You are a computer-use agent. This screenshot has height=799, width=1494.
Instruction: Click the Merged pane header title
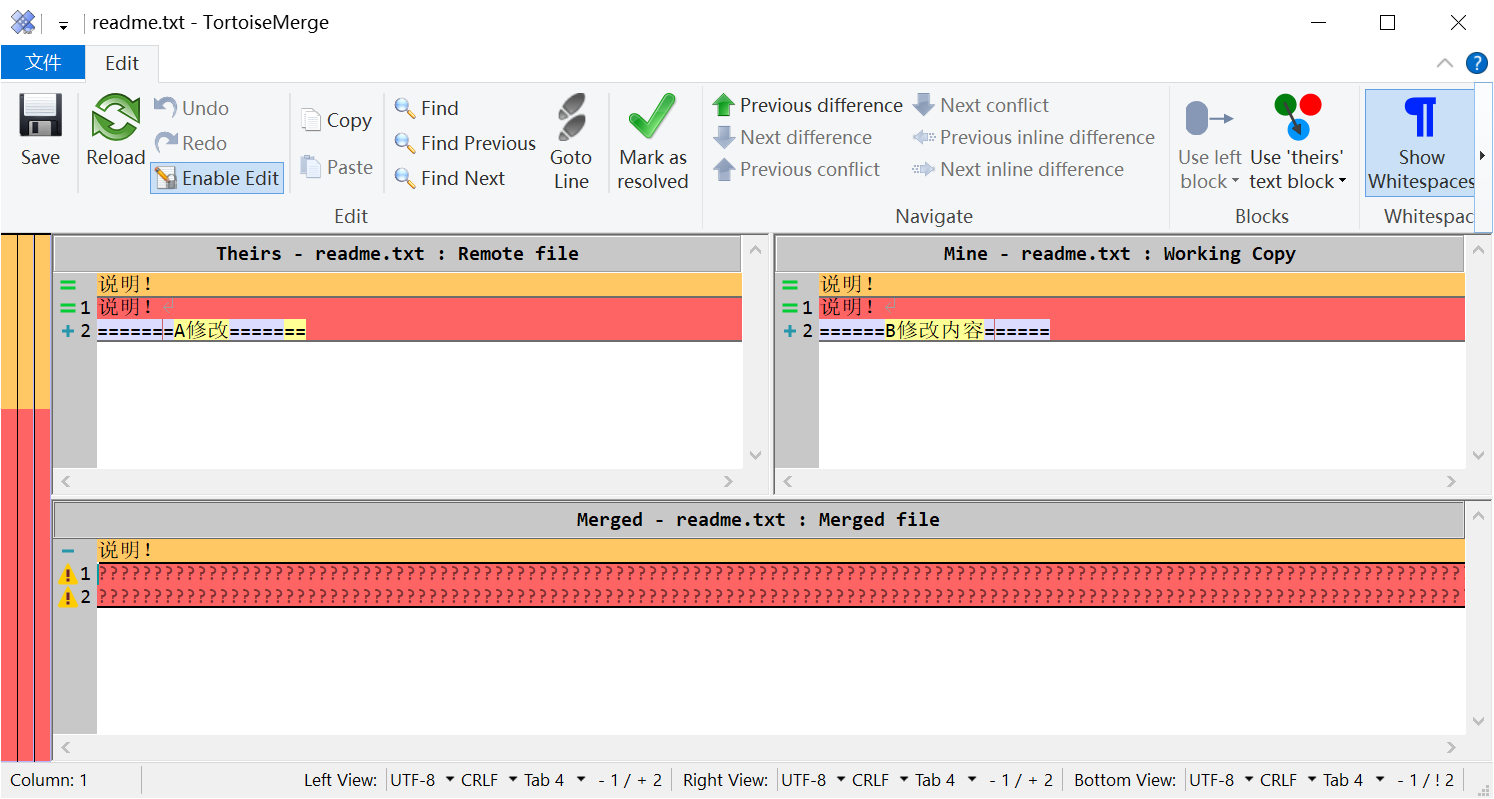(758, 520)
